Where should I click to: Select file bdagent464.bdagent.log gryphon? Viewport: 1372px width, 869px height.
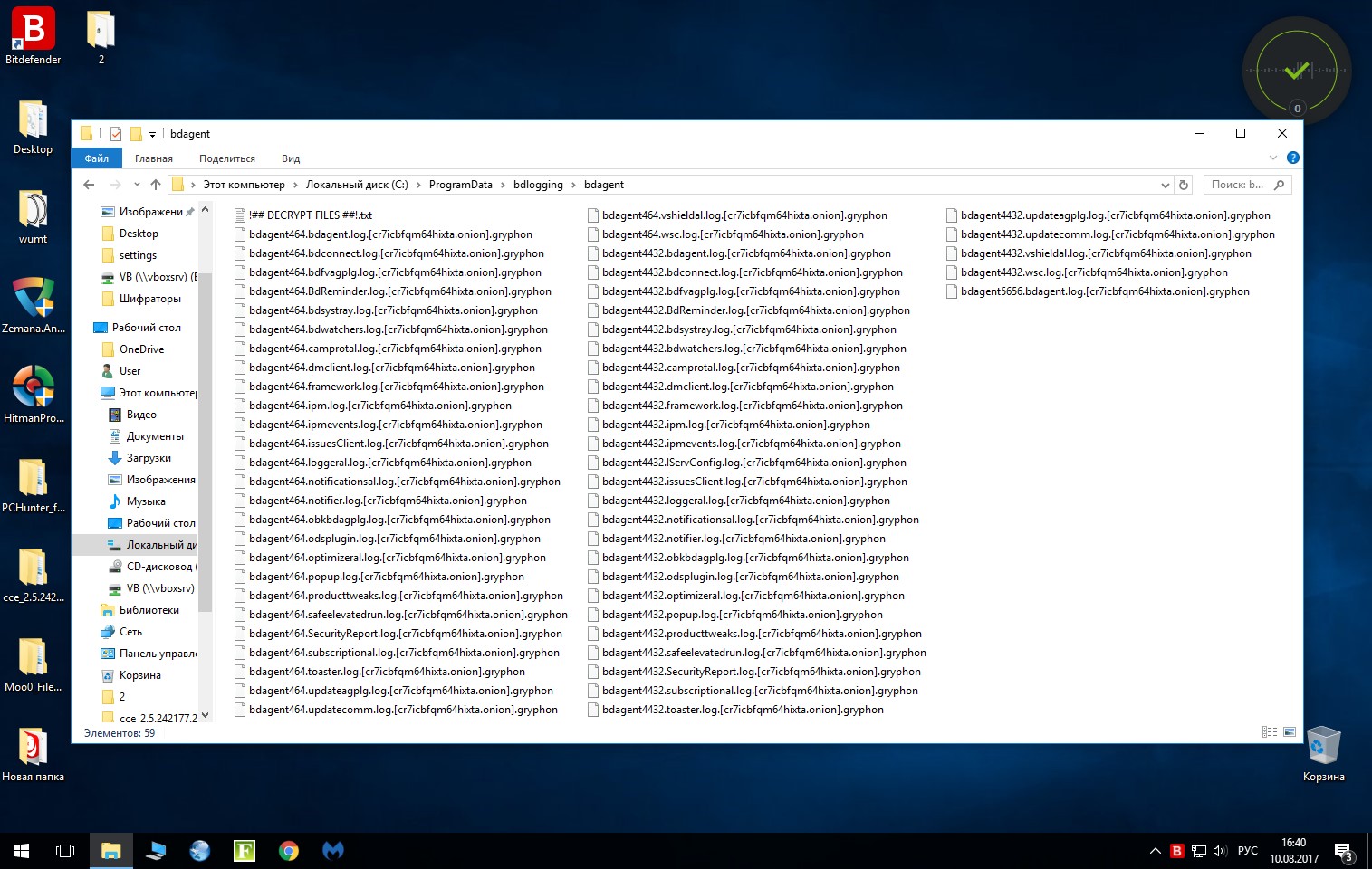point(383,234)
